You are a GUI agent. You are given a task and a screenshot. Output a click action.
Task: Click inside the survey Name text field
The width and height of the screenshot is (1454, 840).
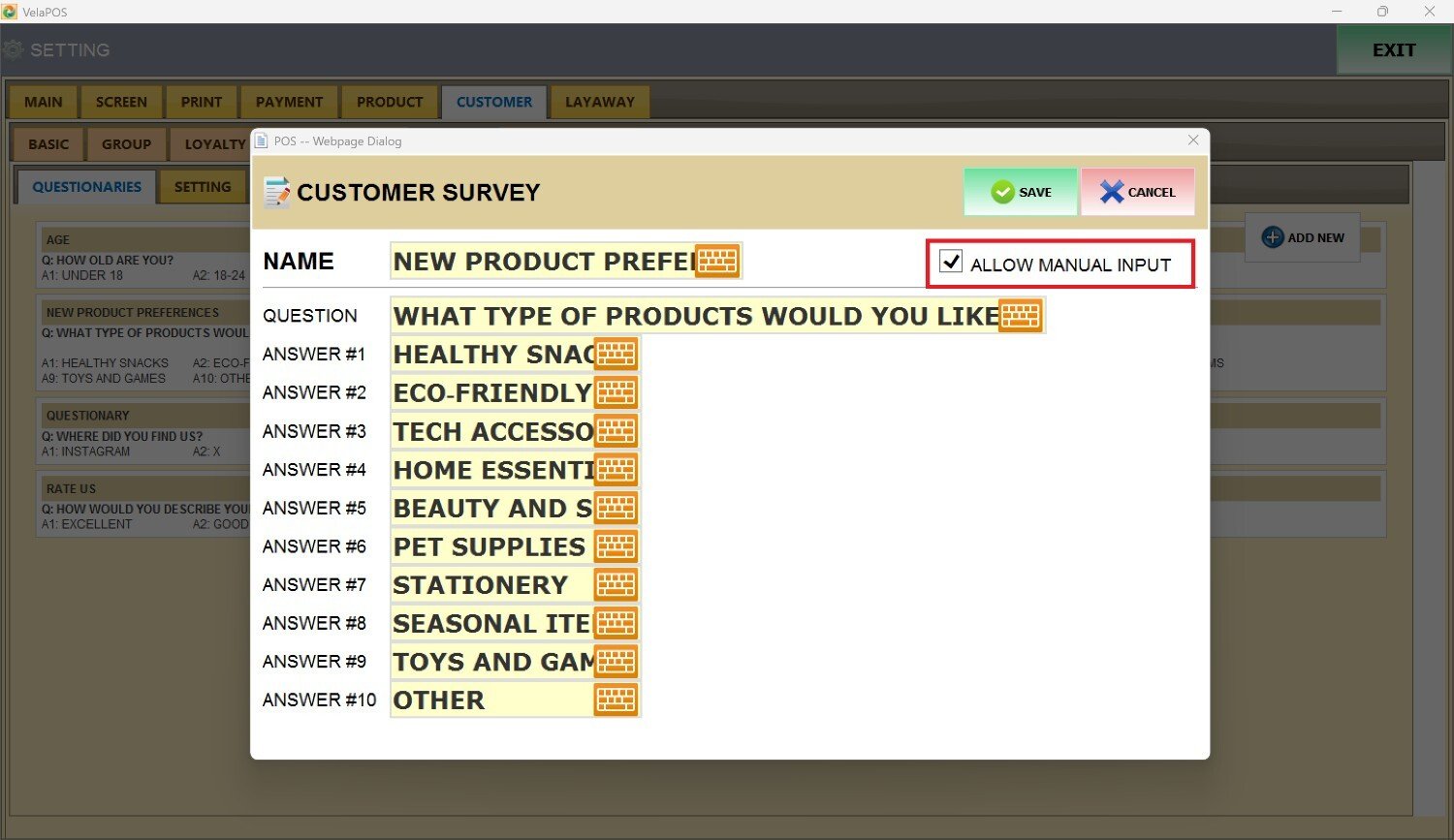tap(543, 262)
